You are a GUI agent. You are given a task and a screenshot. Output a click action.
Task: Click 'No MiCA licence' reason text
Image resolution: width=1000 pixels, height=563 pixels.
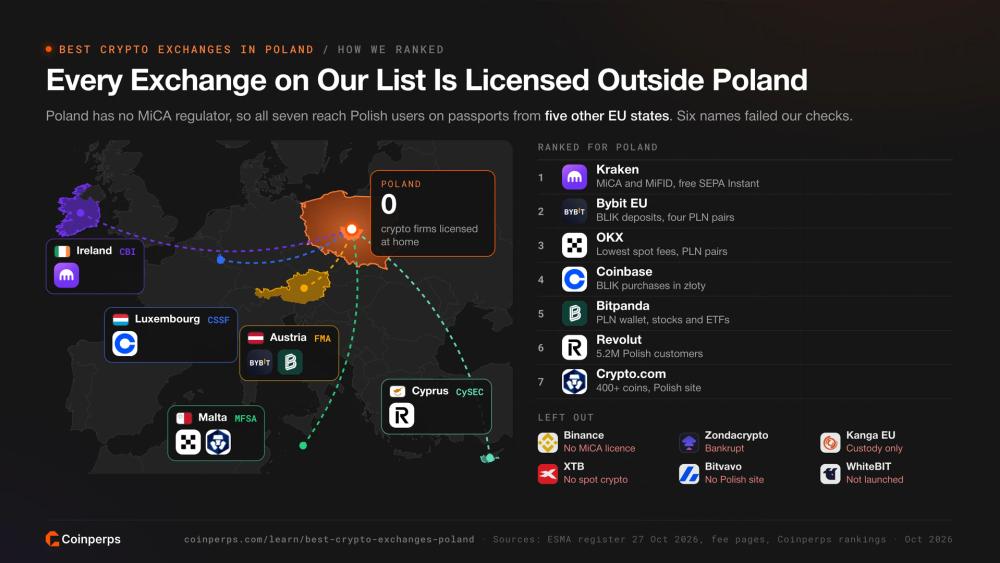[599, 448]
